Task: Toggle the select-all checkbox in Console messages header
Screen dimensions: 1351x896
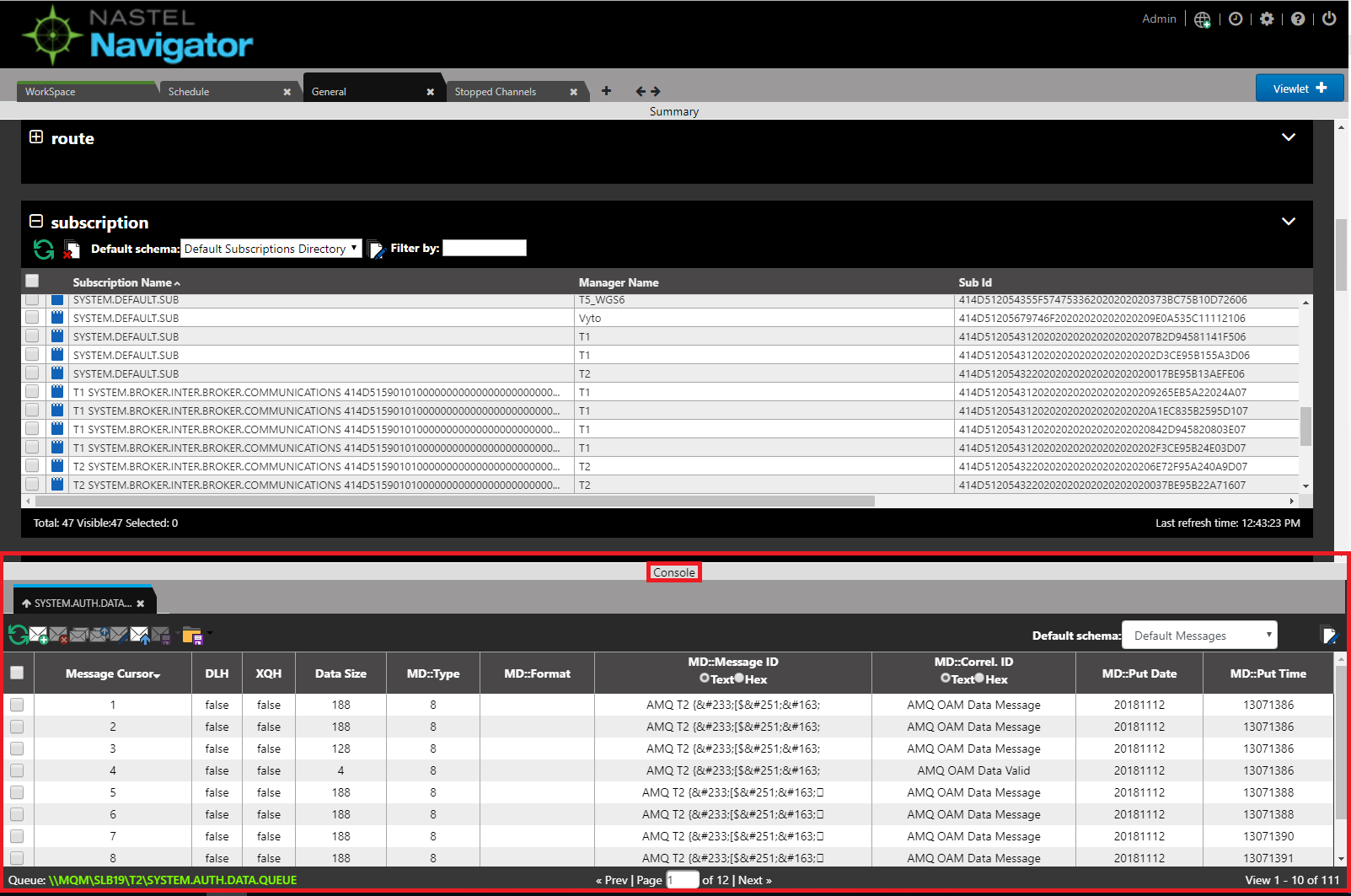Action: 17,673
